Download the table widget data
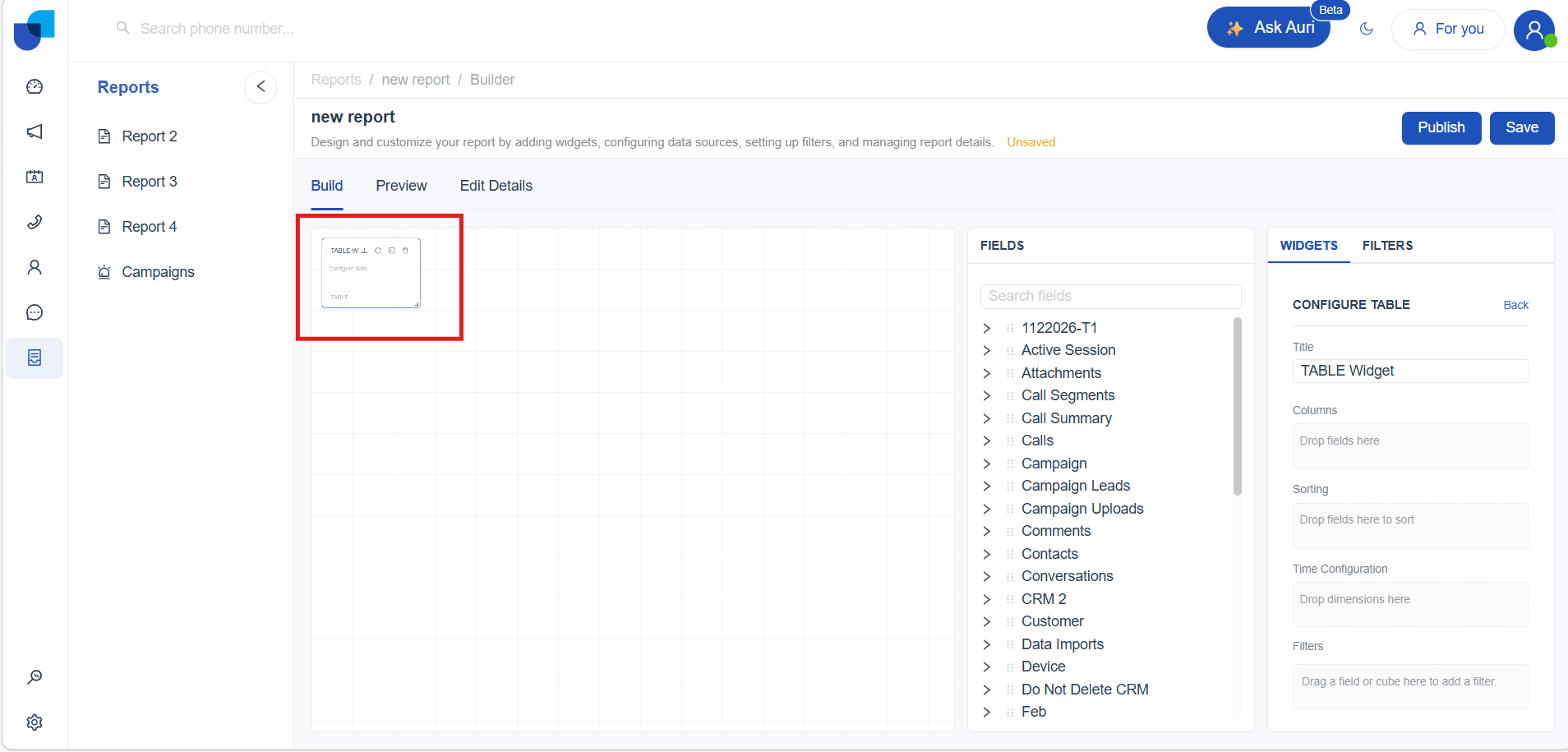Image resolution: width=1568 pixels, height=752 pixels. (365, 251)
